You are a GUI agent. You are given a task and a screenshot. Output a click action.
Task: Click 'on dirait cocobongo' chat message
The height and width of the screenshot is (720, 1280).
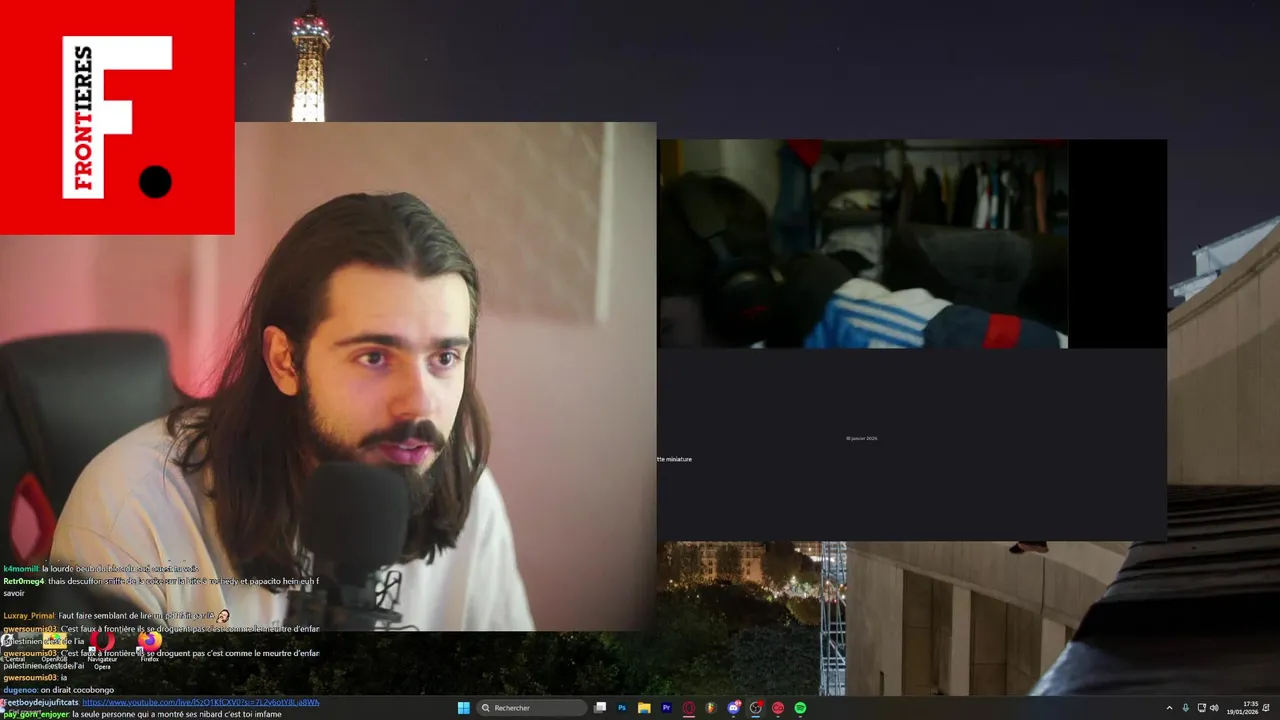77,690
